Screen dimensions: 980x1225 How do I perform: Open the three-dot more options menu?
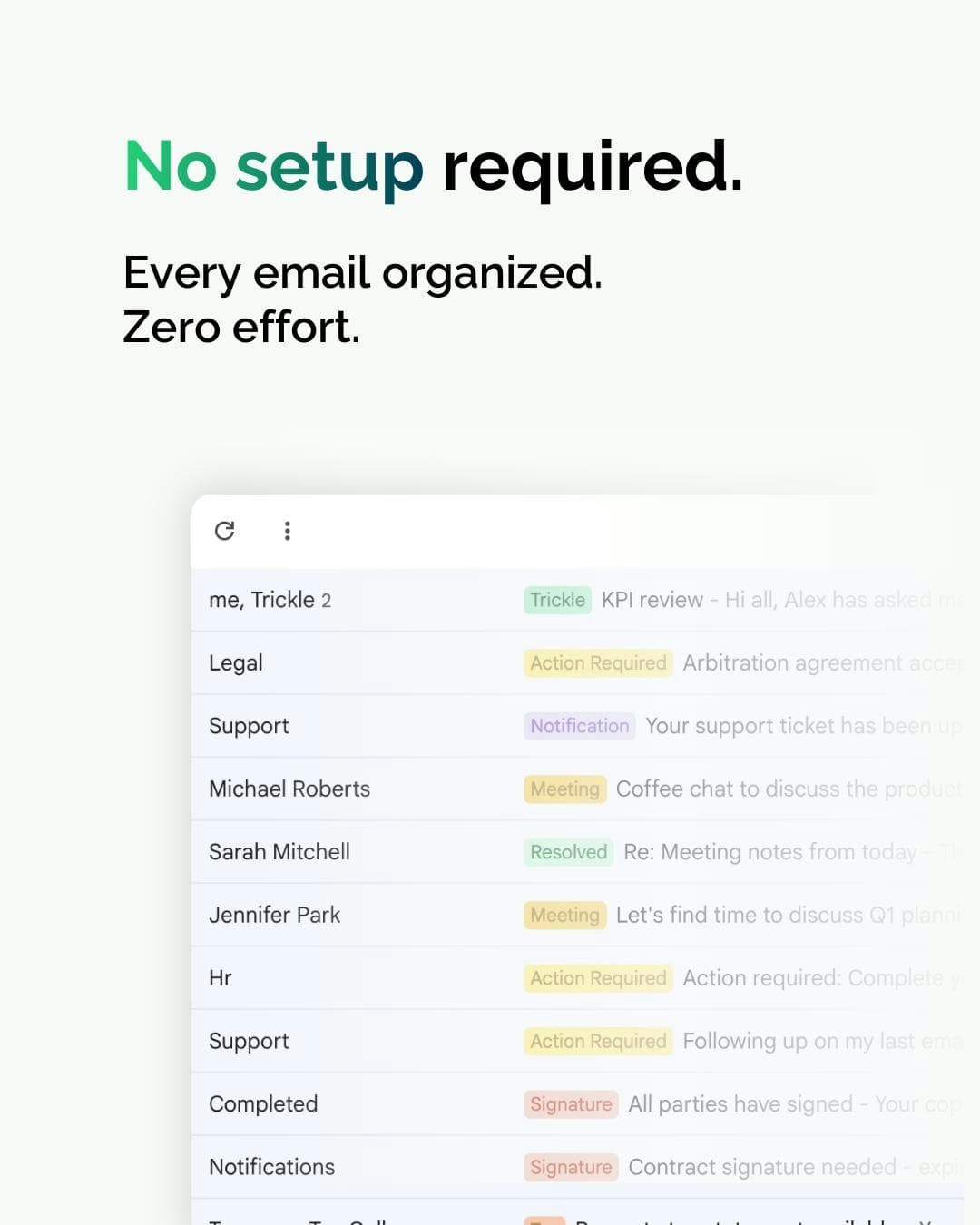pyautogui.click(x=287, y=531)
